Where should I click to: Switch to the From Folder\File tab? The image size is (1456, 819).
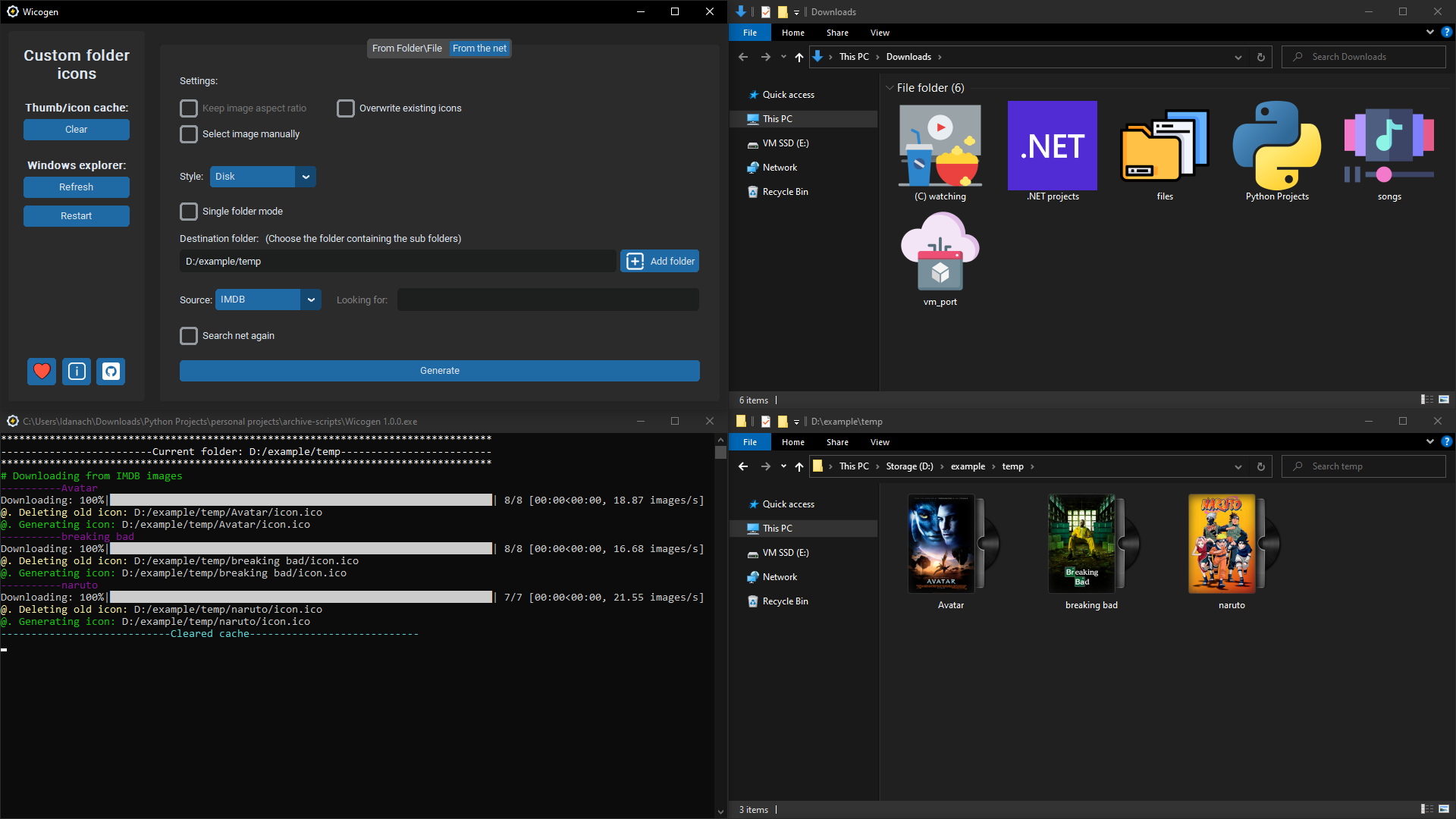(406, 48)
